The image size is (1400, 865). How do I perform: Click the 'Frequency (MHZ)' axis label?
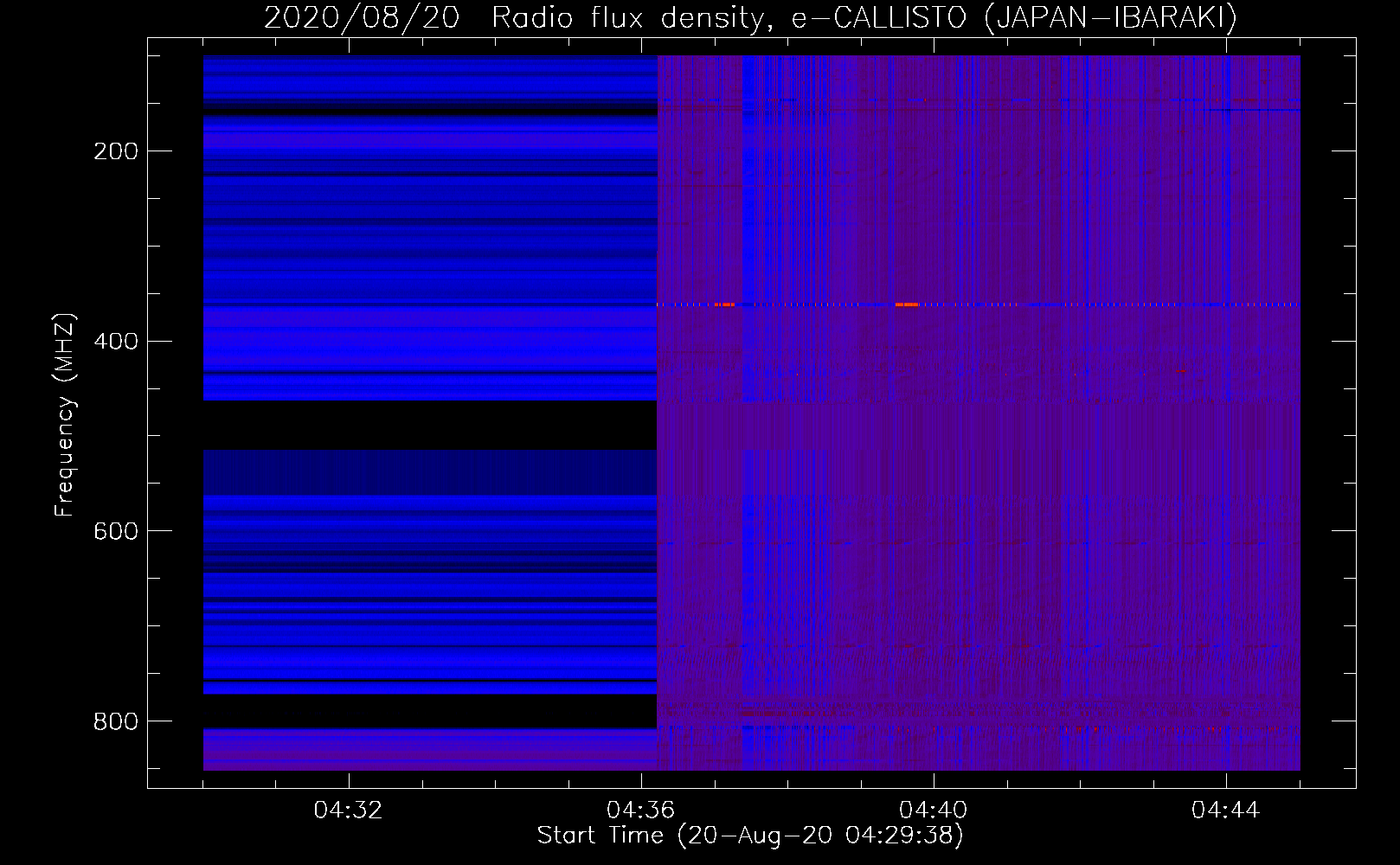pos(65,414)
